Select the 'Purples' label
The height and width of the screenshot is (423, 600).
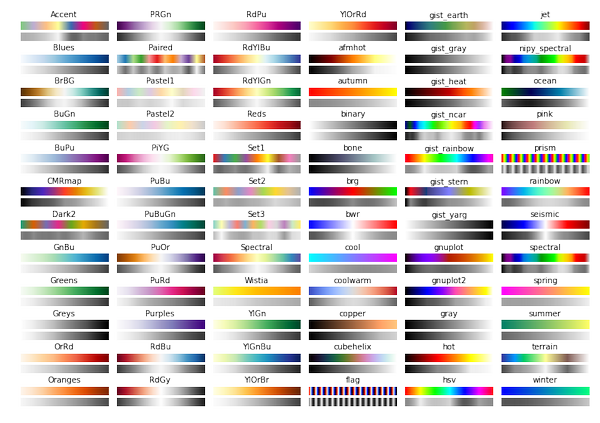click(x=160, y=314)
